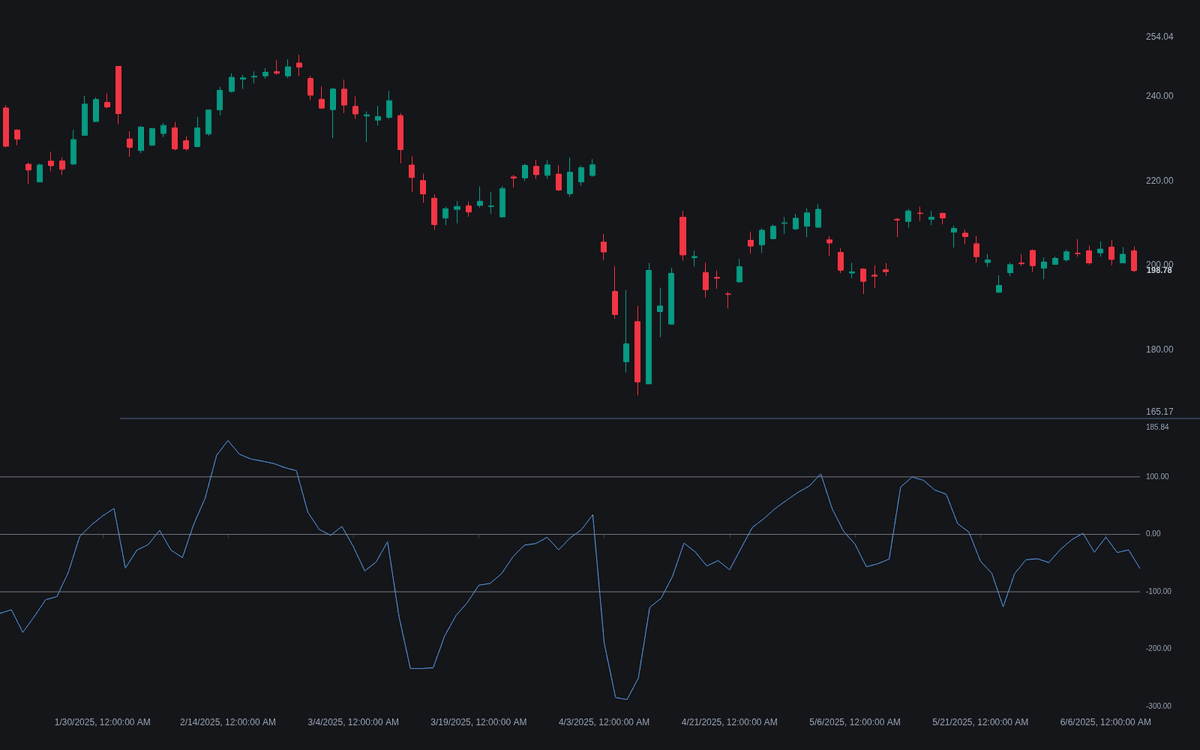This screenshot has width=1200, height=750.
Task: Click the 3/19/2025 date label
Action: pyautogui.click(x=478, y=722)
